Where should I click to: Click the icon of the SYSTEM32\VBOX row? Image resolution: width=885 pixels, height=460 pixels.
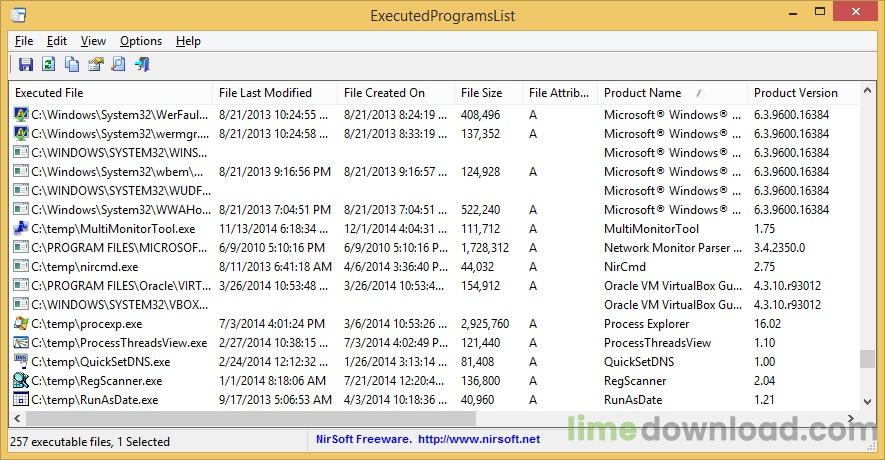(x=21, y=304)
